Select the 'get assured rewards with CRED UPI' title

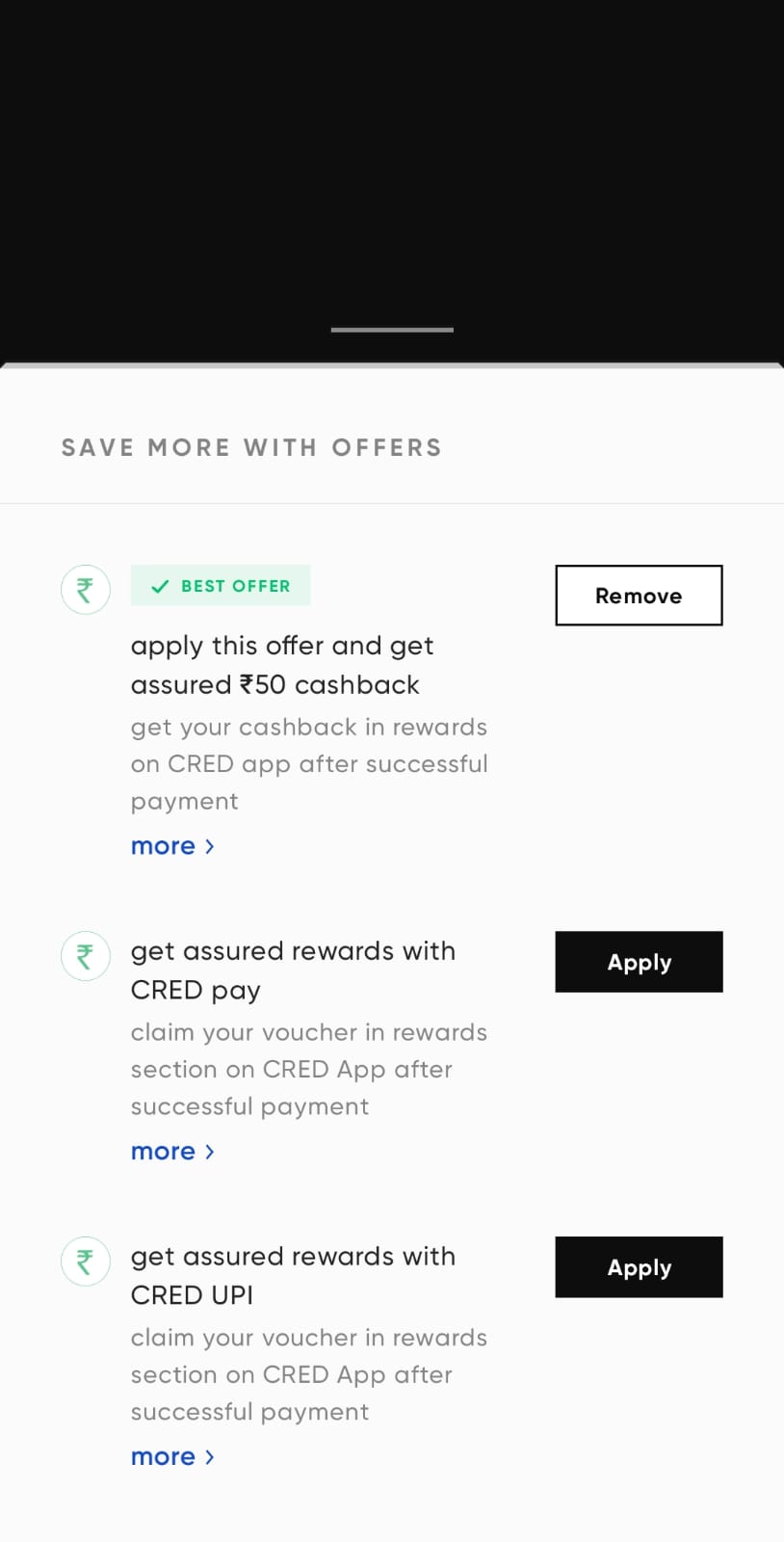(x=293, y=1276)
